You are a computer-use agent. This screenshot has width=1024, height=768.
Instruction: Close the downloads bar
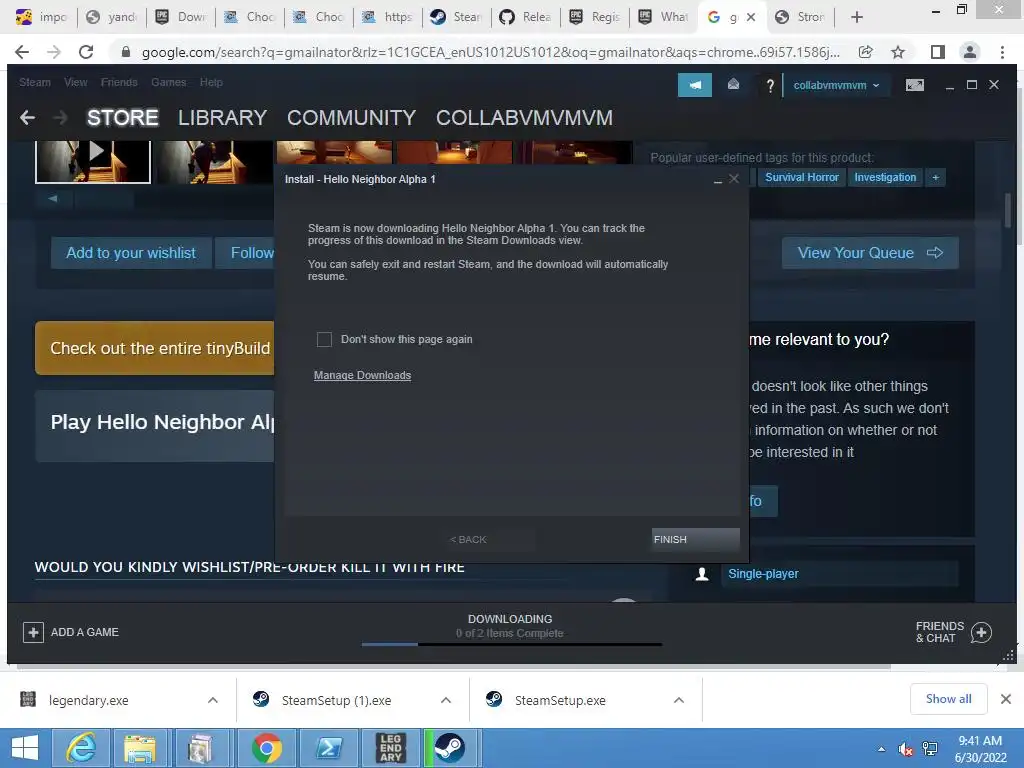(1006, 699)
